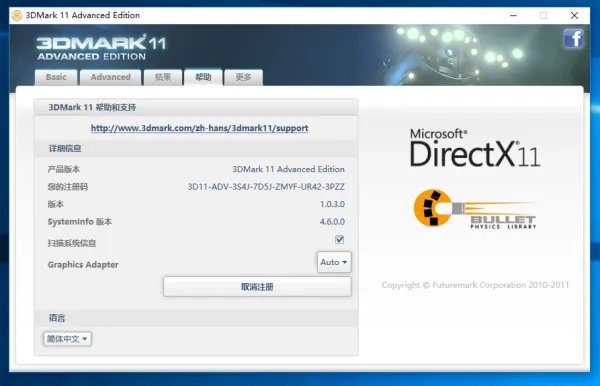Click the 3DMark 11 Advanced Edition logo
This screenshot has height=386, width=600.
click(101, 47)
